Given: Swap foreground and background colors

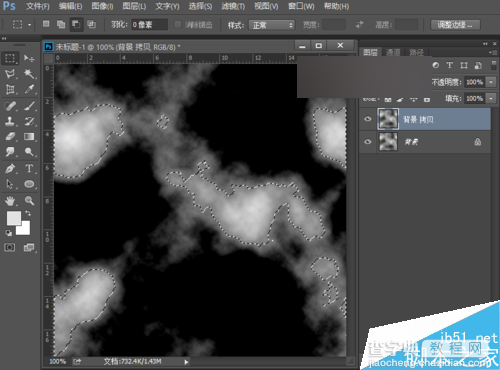Looking at the screenshot, I should coord(28,213).
